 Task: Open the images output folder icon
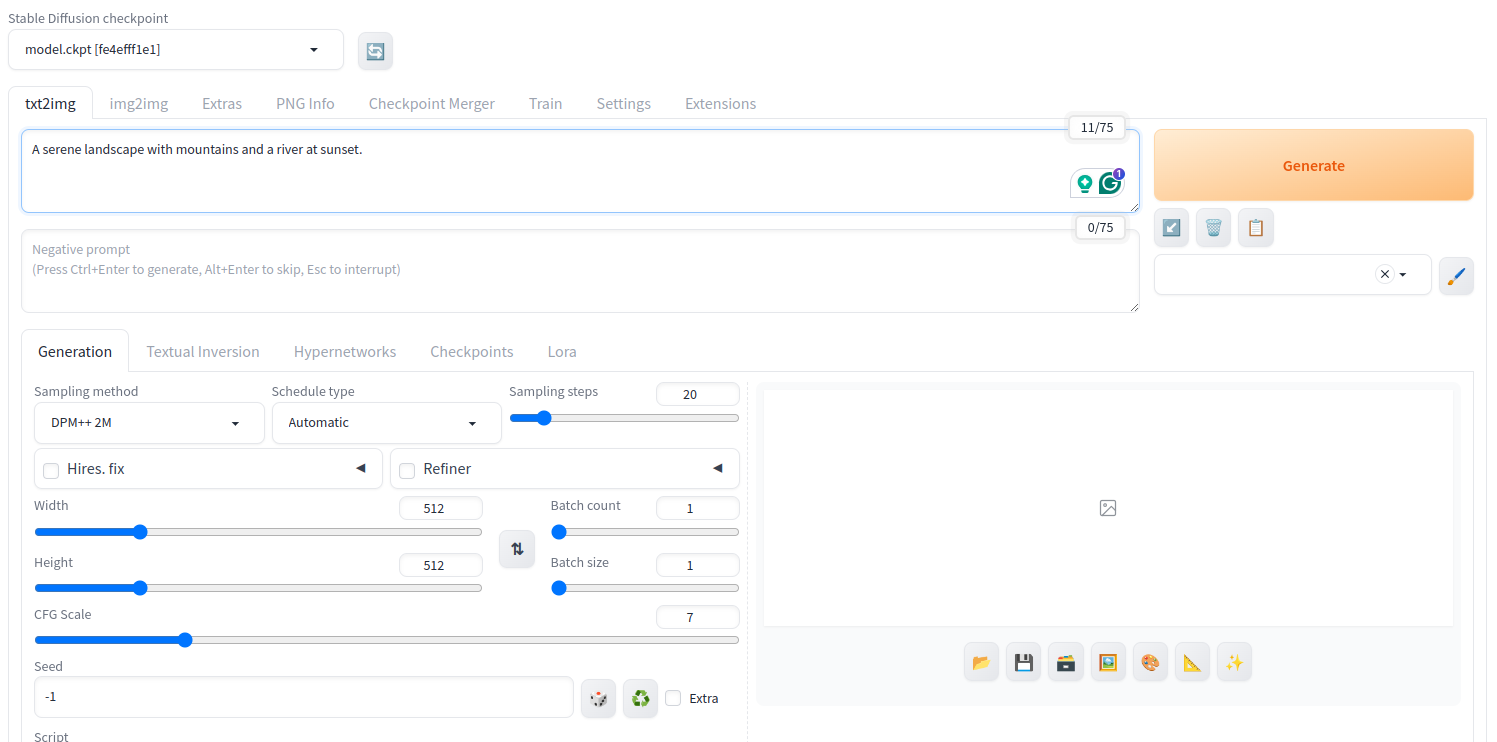tap(981, 662)
